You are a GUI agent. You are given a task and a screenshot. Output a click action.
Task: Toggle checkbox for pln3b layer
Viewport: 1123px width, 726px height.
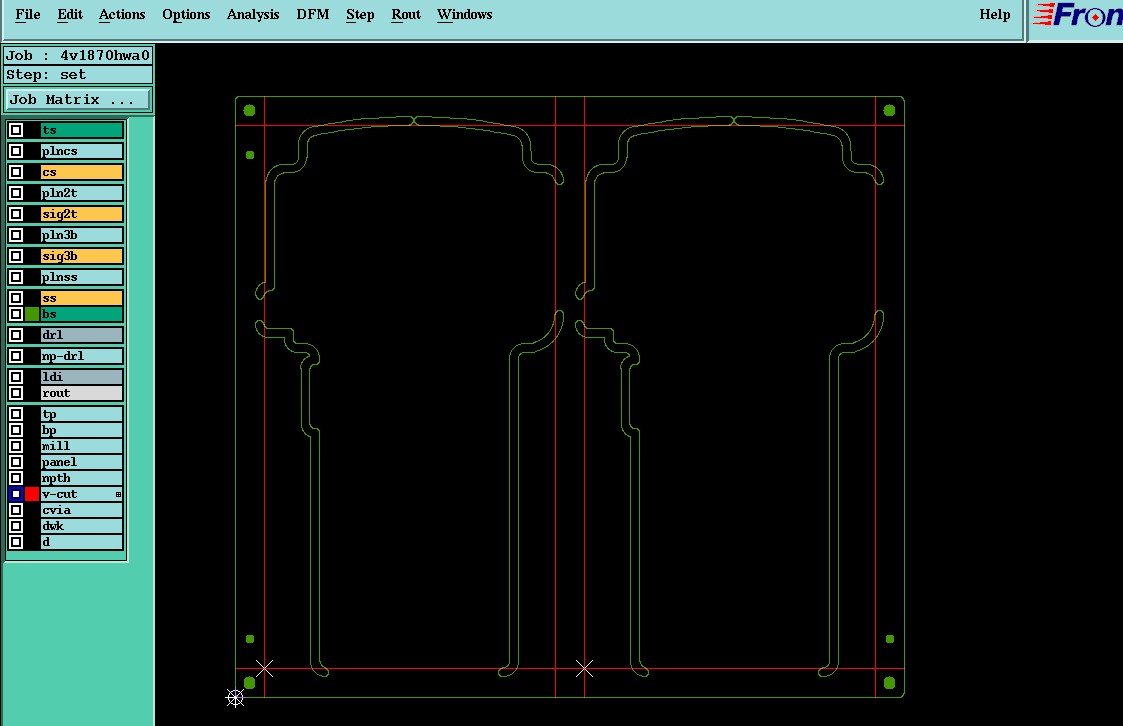click(x=16, y=235)
